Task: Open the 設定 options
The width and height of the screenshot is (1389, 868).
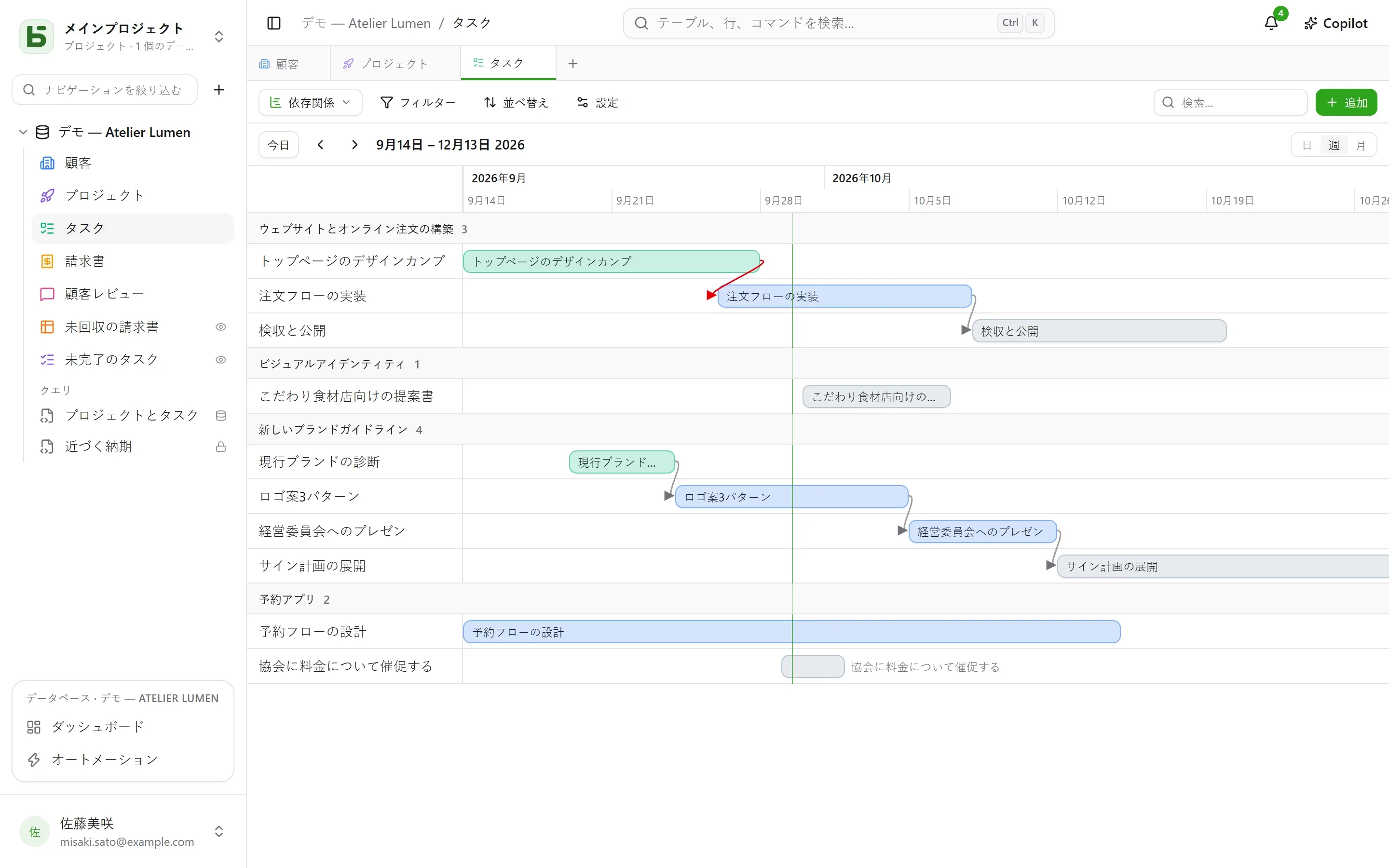Action: 598,102
